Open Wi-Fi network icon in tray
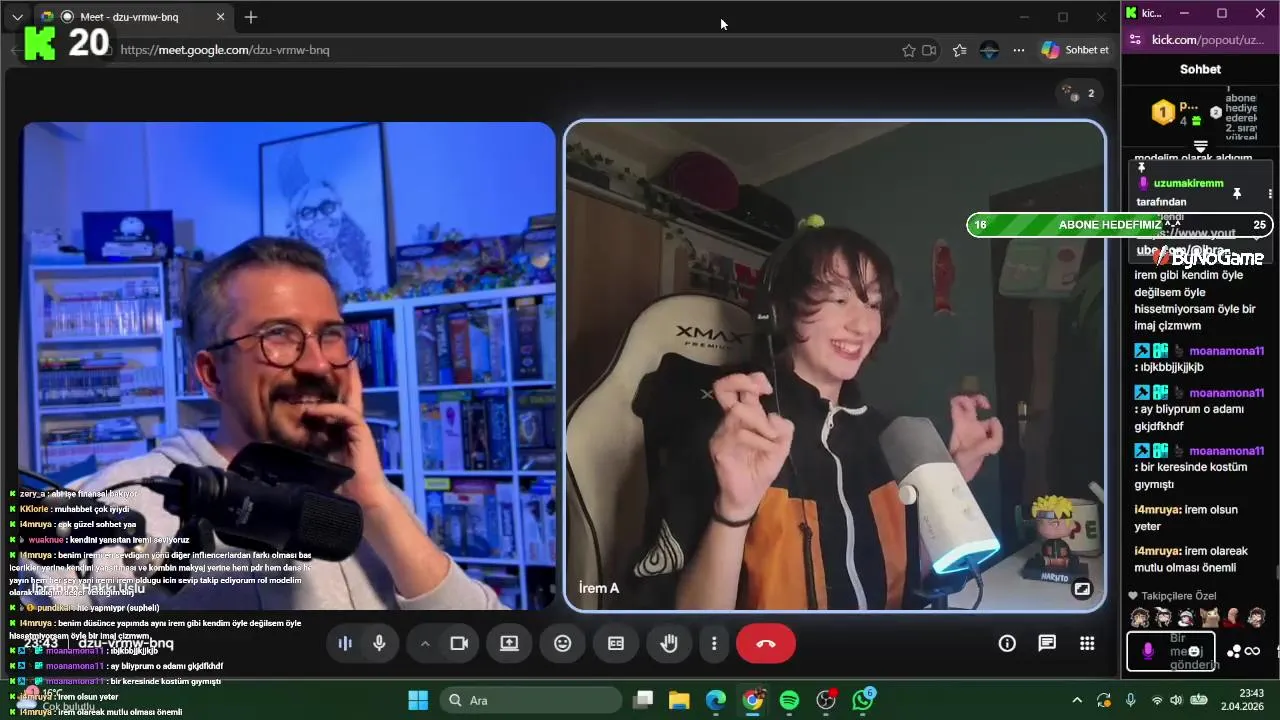The image size is (1280, 720). (1157, 700)
